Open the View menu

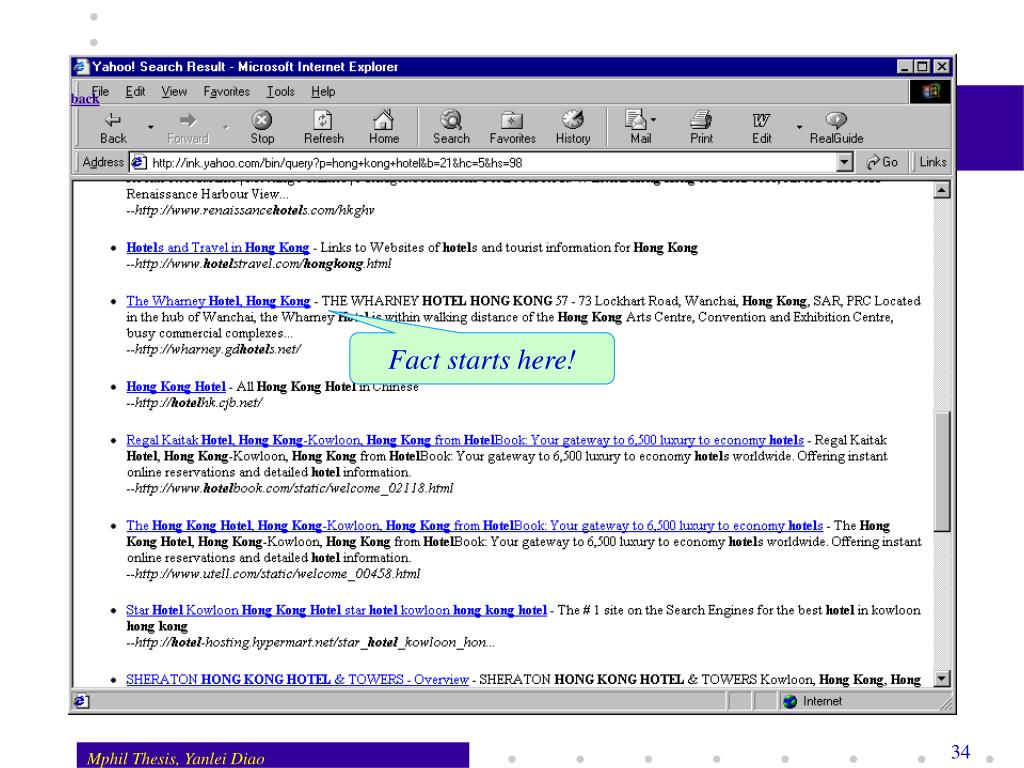174,91
